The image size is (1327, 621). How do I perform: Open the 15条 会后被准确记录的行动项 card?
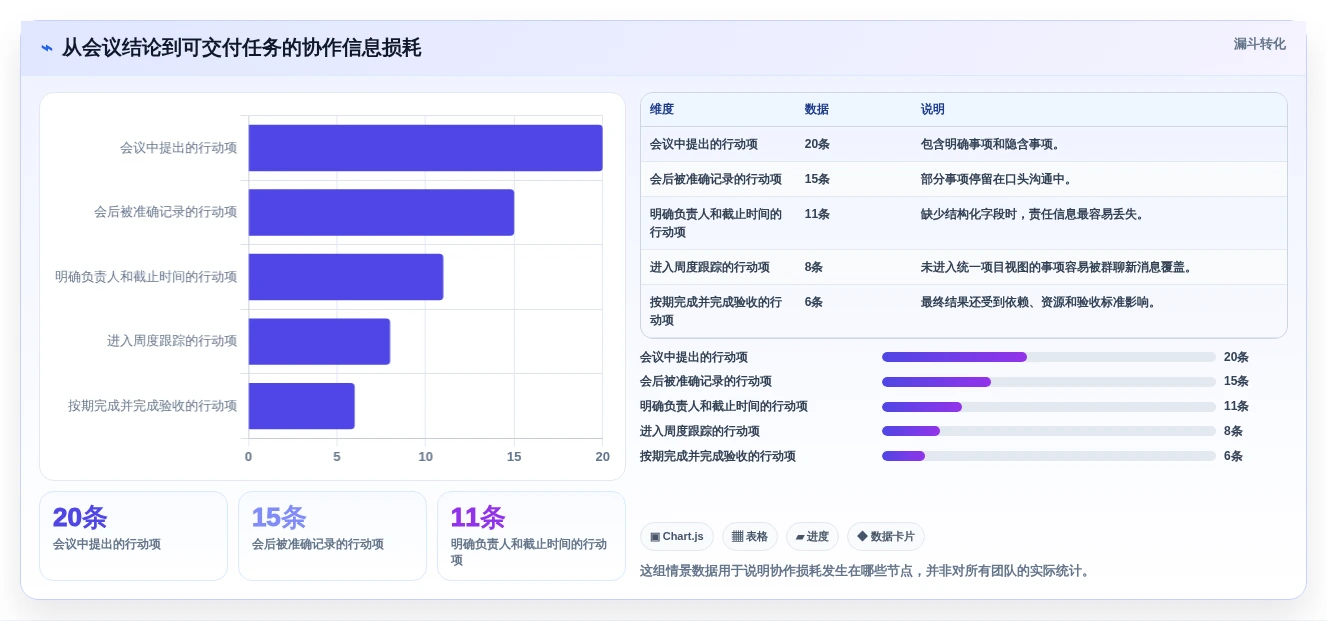332,535
